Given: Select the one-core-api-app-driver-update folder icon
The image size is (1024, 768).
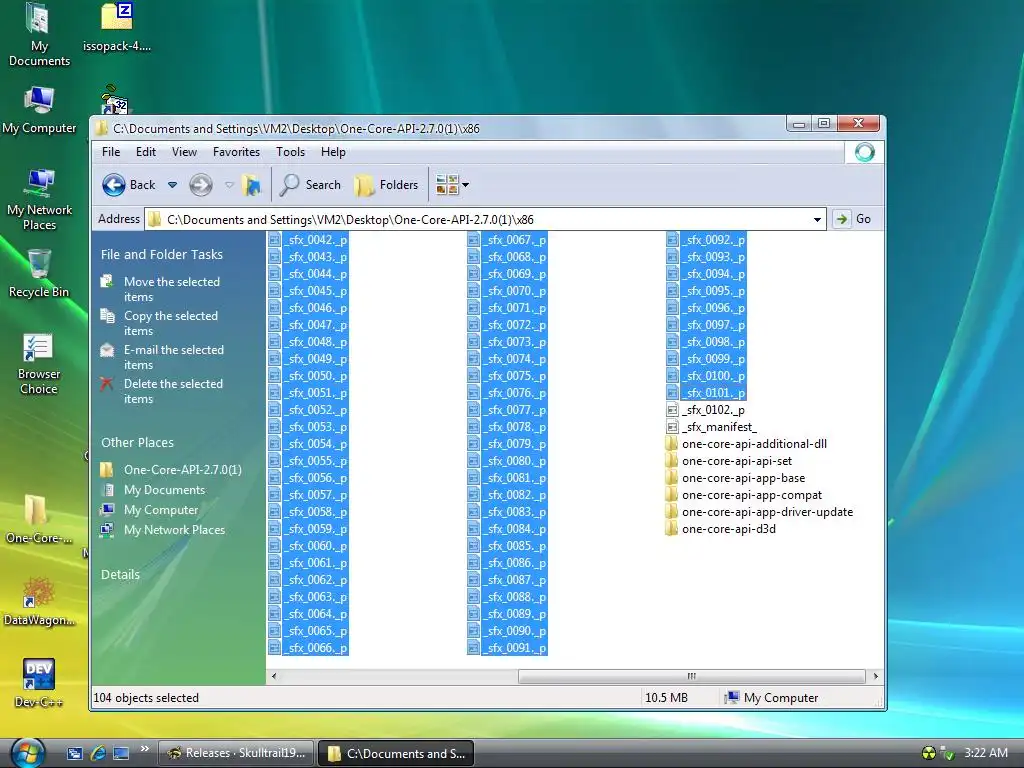Looking at the screenshot, I should (x=672, y=512).
